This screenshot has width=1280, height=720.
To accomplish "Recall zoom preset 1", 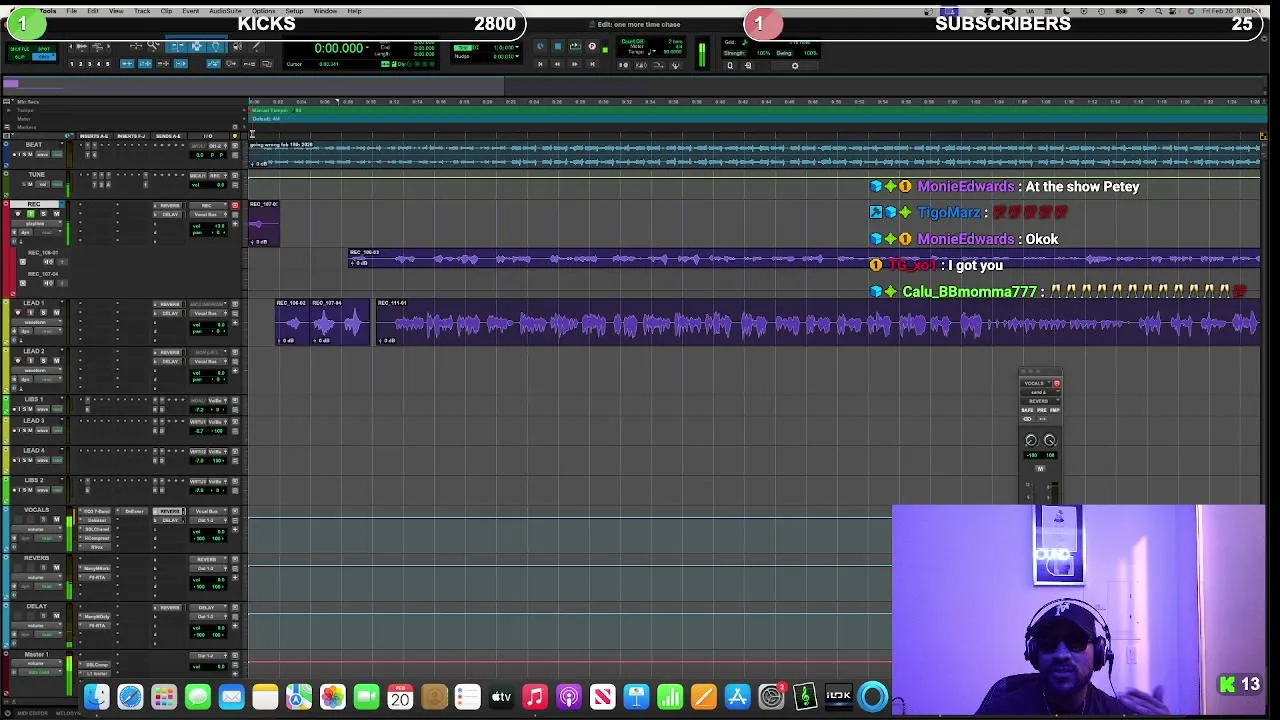I will click(72, 64).
